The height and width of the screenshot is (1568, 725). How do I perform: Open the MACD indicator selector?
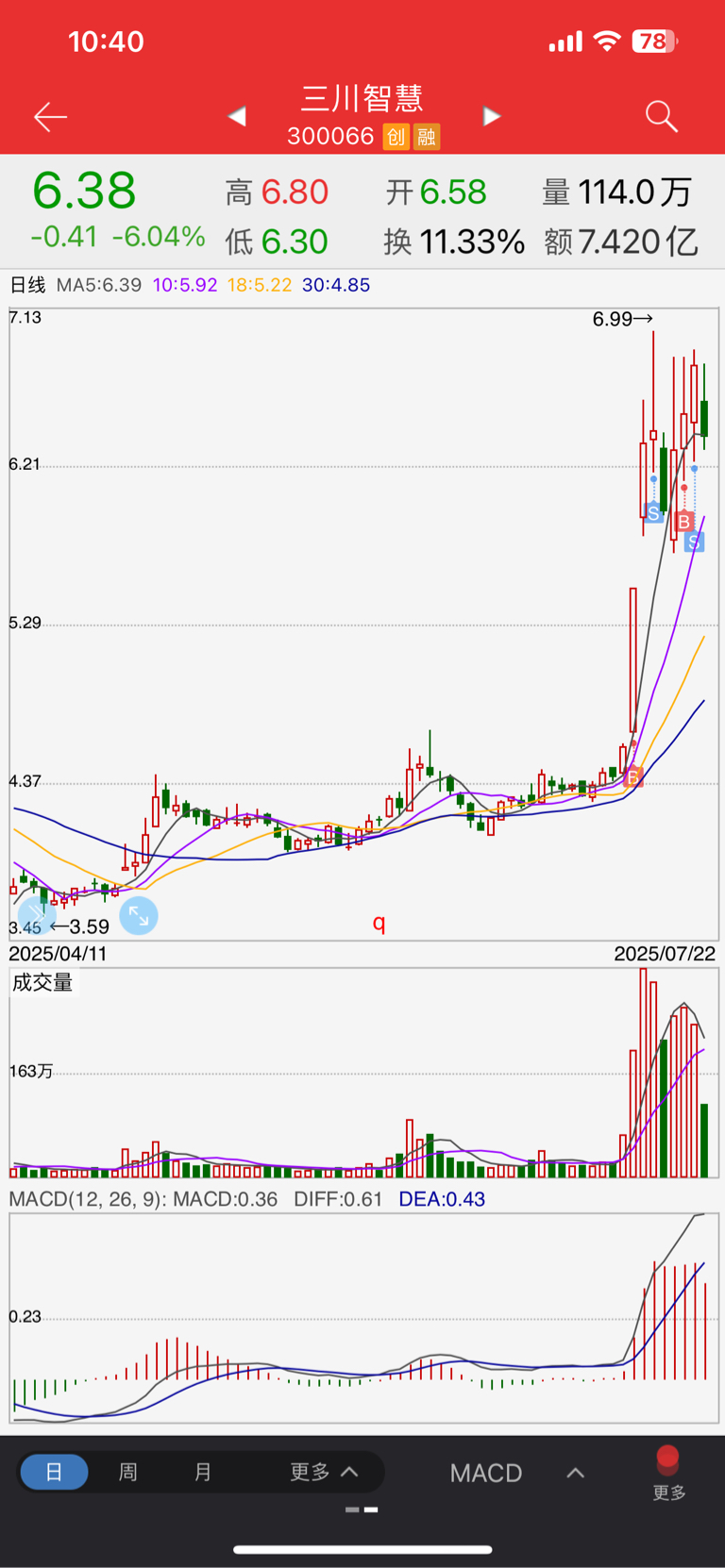(486, 1473)
